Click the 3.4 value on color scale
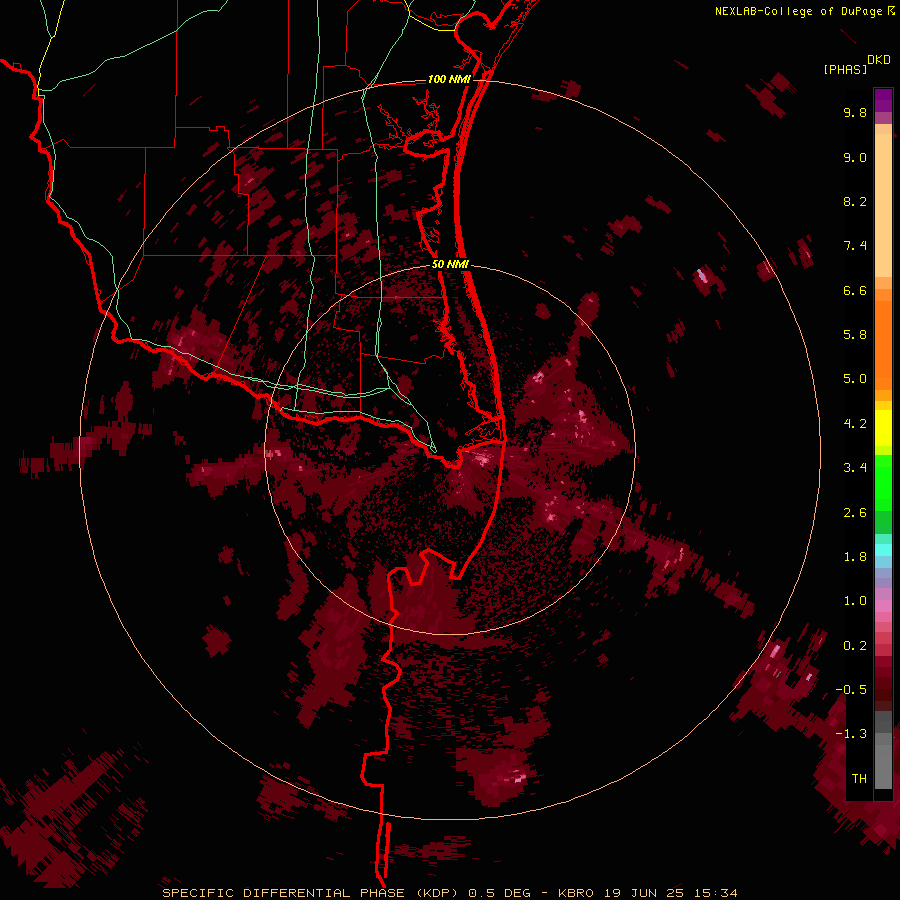The width and height of the screenshot is (900, 900). tap(855, 468)
